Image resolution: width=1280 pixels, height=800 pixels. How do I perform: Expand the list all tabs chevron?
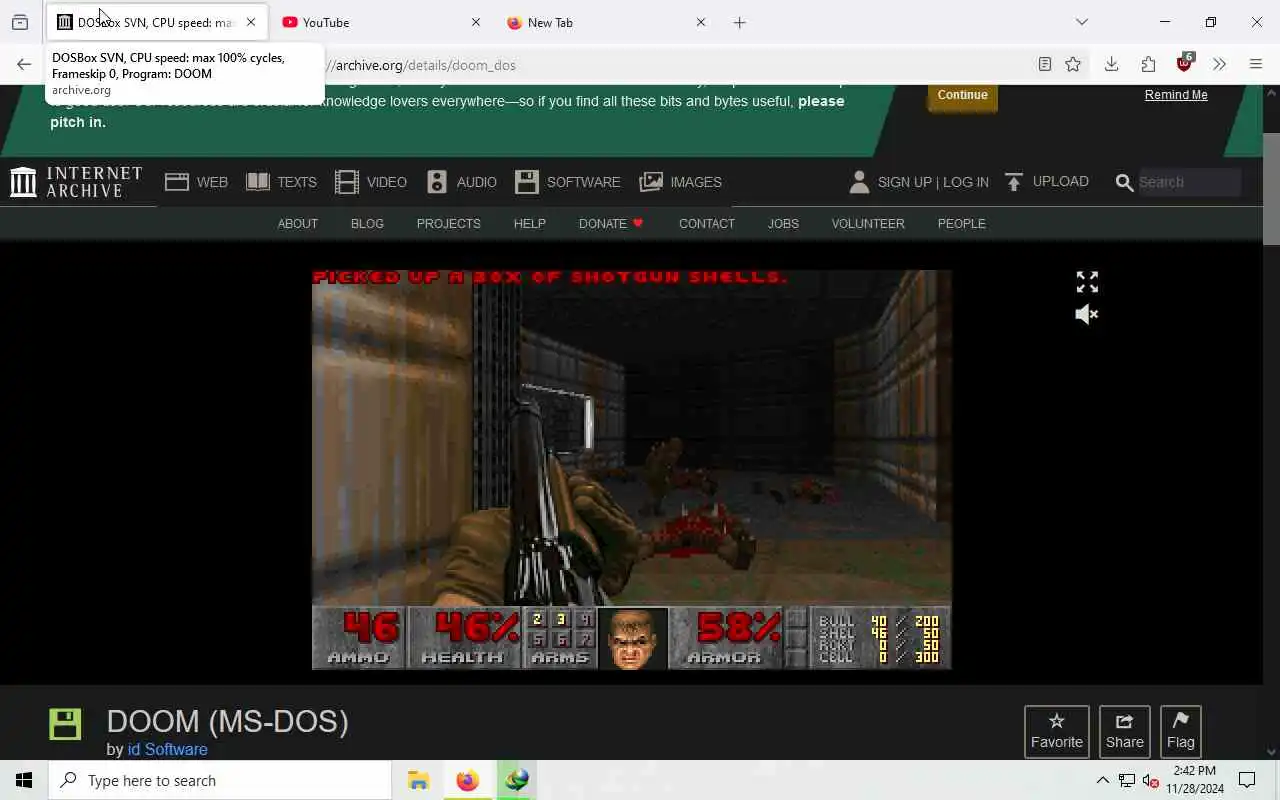(1082, 22)
